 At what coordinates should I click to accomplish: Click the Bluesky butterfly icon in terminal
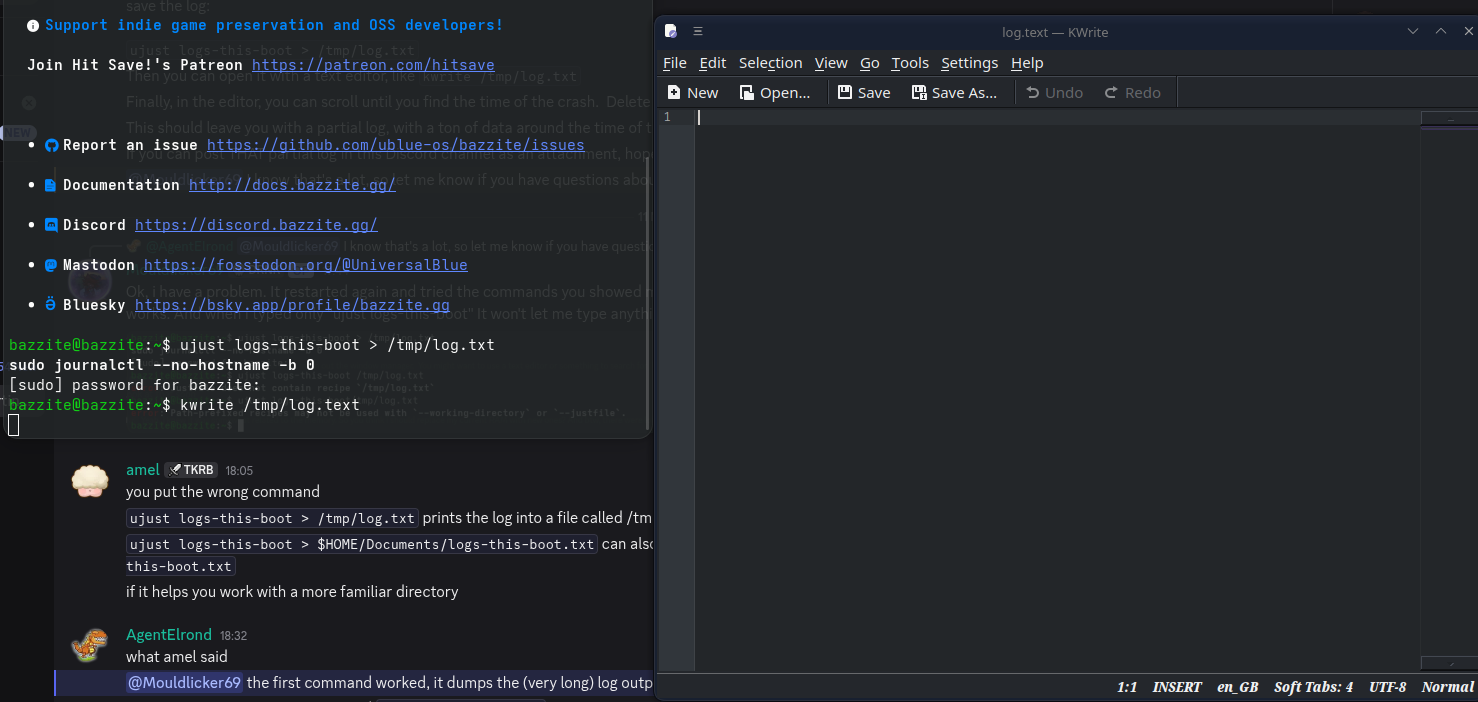click(x=52, y=304)
